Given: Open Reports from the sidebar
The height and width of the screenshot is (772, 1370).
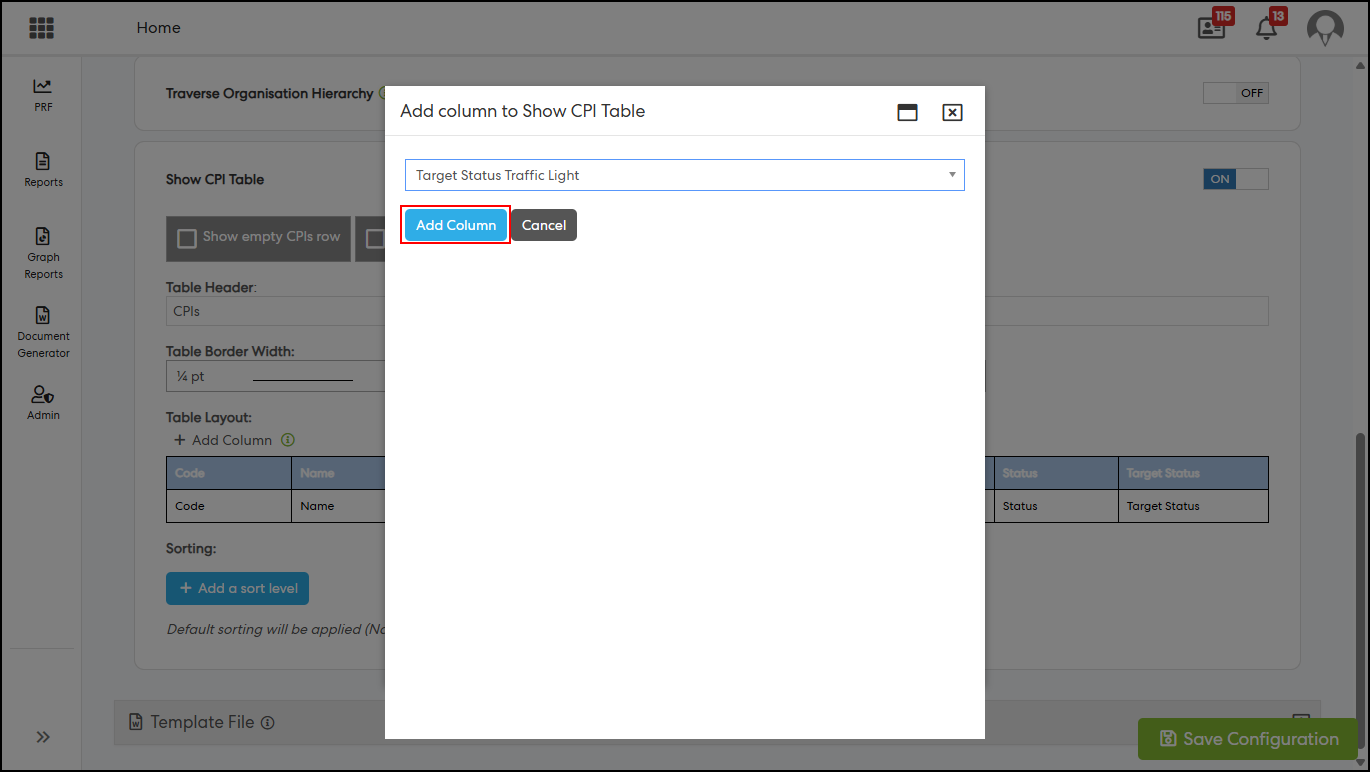Looking at the screenshot, I should (43, 169).
